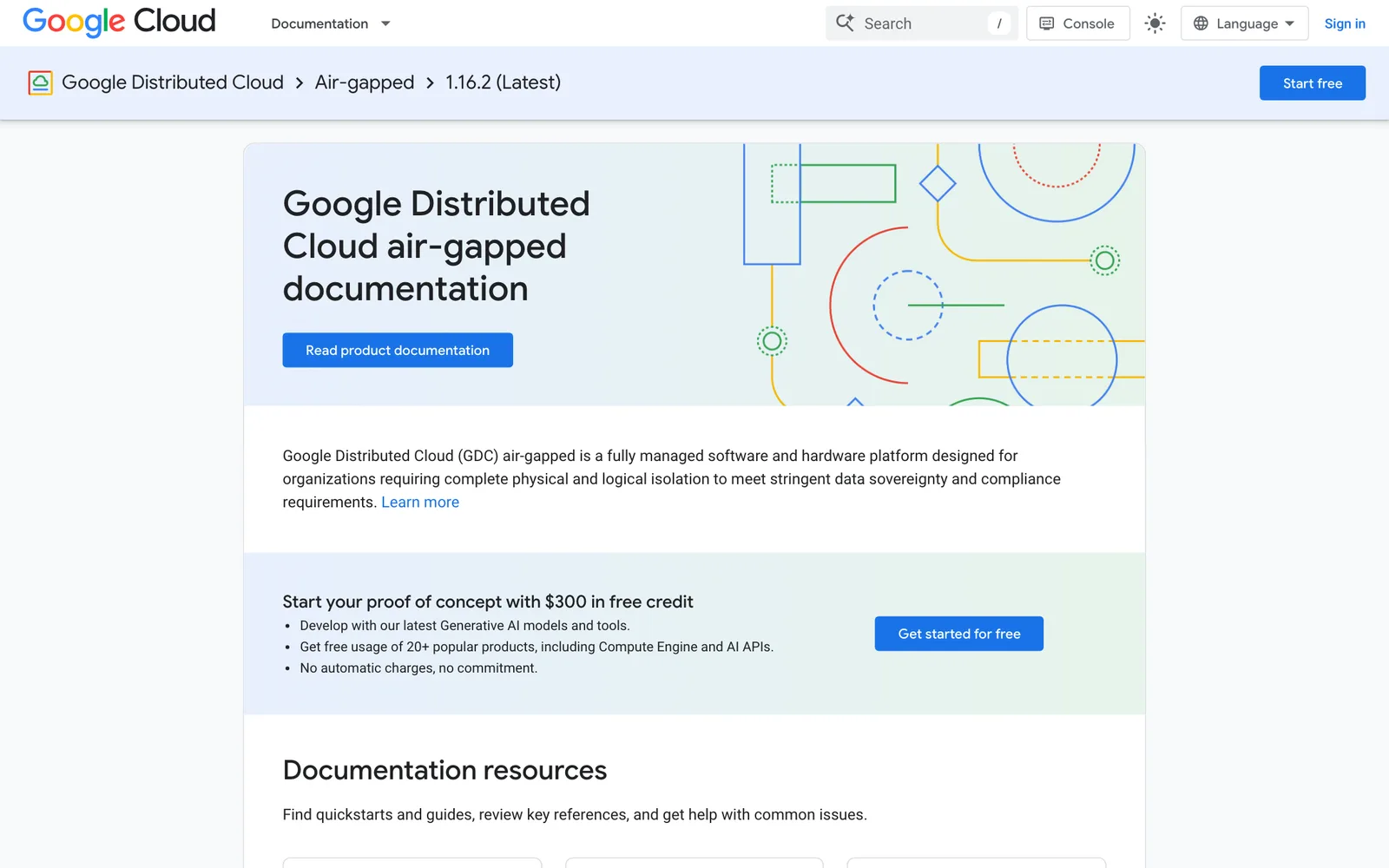Click the hero illustration of colored shapes
Screen dimensions: 1389x868
click(944, 274)
